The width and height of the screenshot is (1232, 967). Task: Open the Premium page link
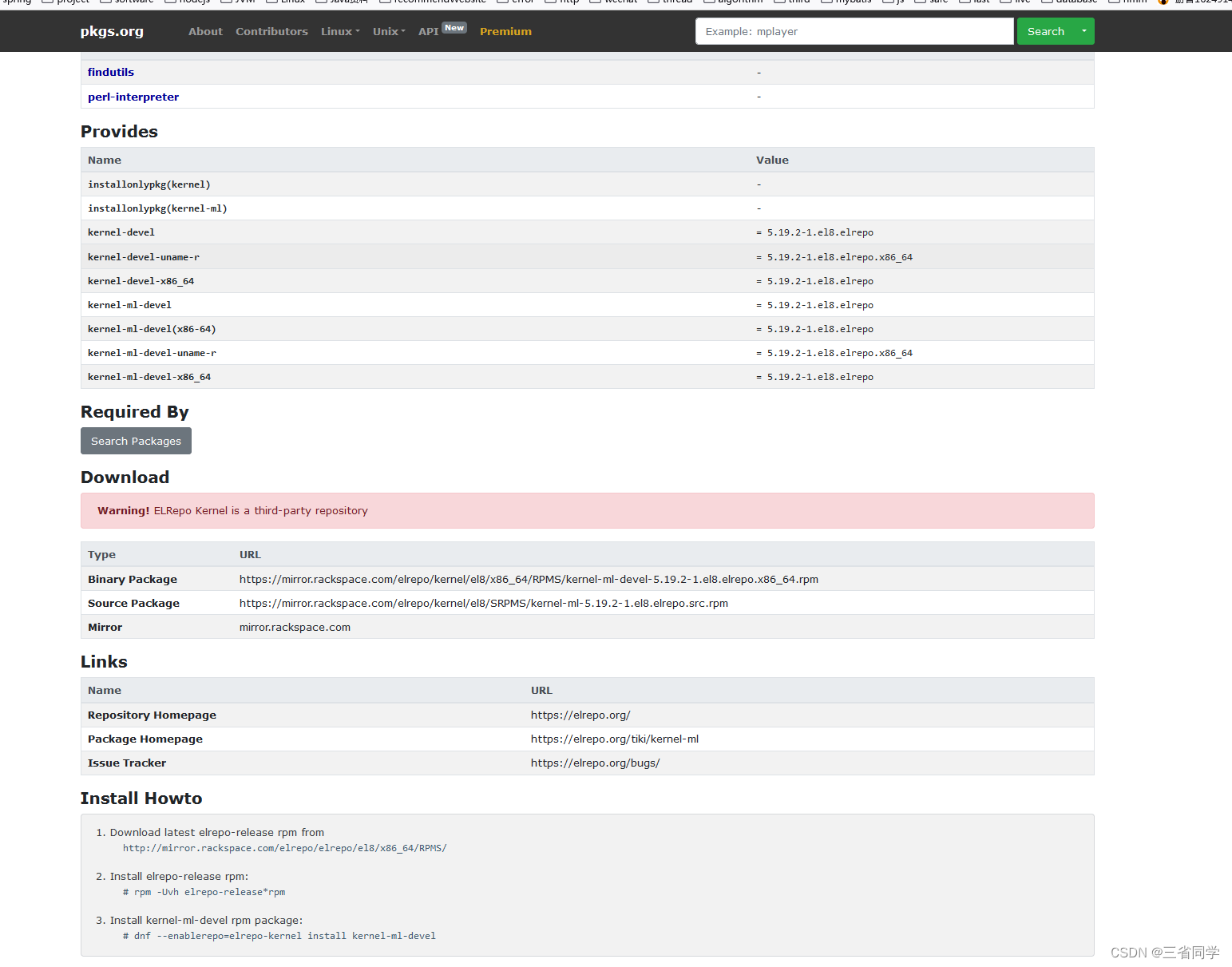(505, 31)
